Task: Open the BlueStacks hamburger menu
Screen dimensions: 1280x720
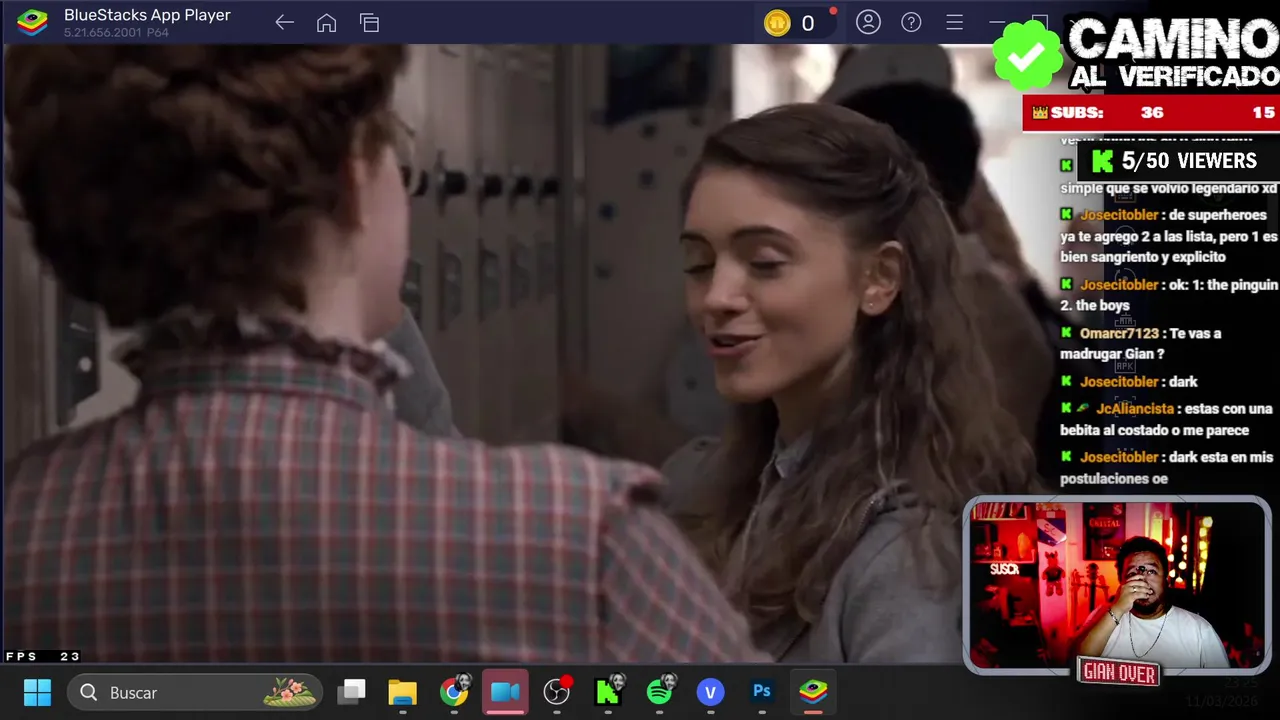Action: 954,22
